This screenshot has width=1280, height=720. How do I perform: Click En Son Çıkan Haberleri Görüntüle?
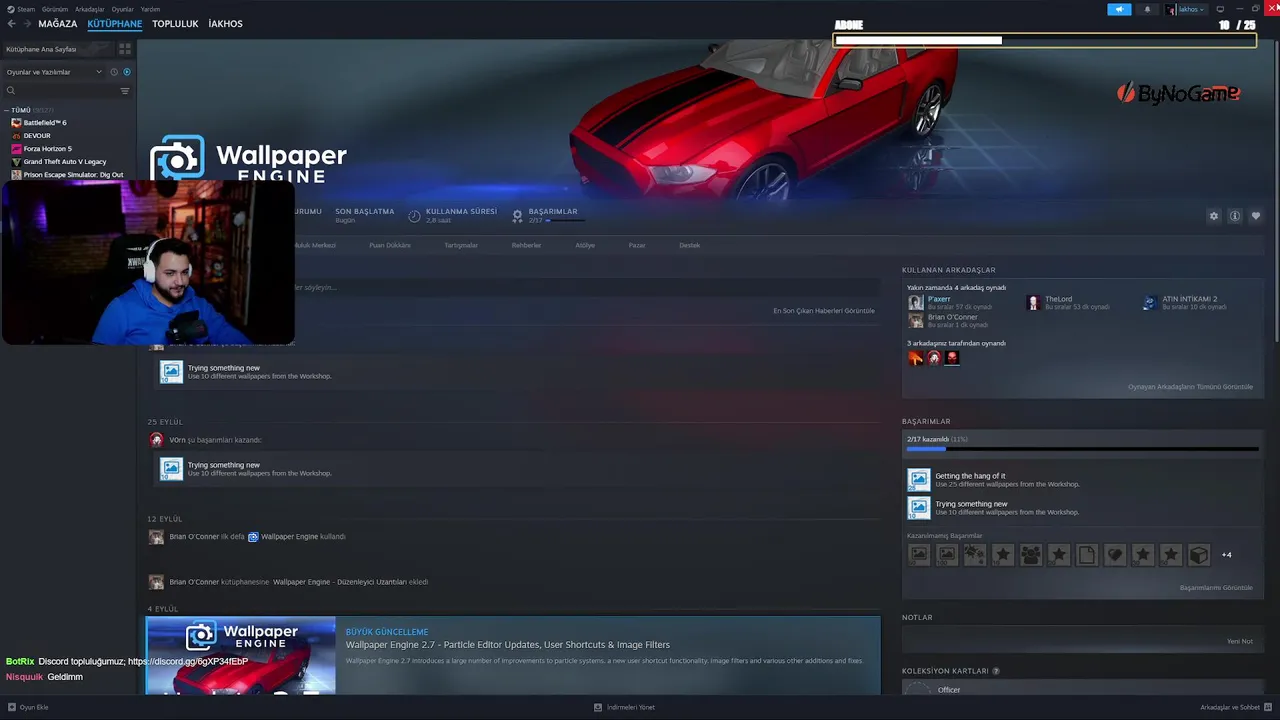click(x=824, y=311)
